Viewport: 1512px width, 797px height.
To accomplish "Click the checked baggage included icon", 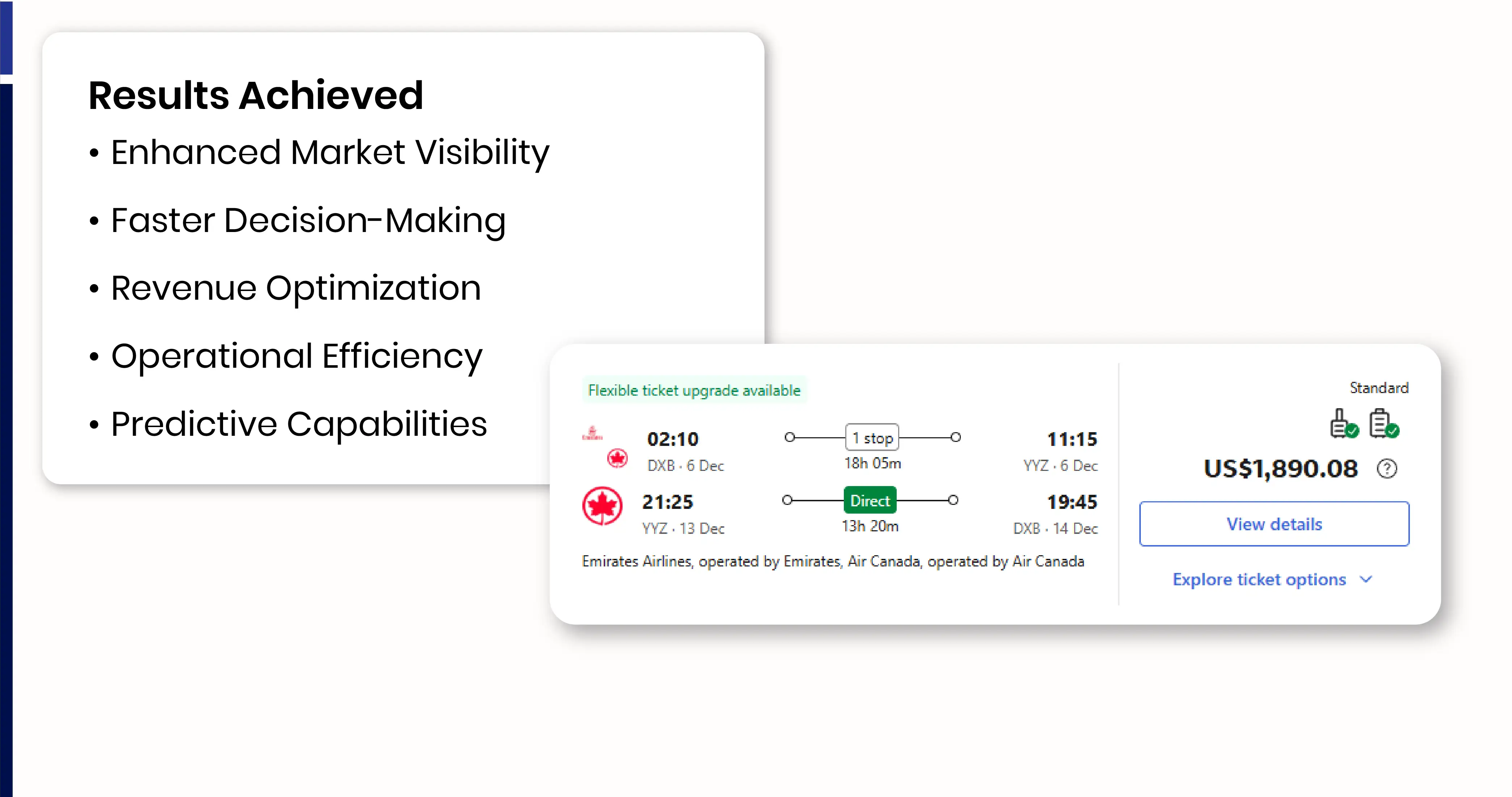I will click(x=1383, y=424).
